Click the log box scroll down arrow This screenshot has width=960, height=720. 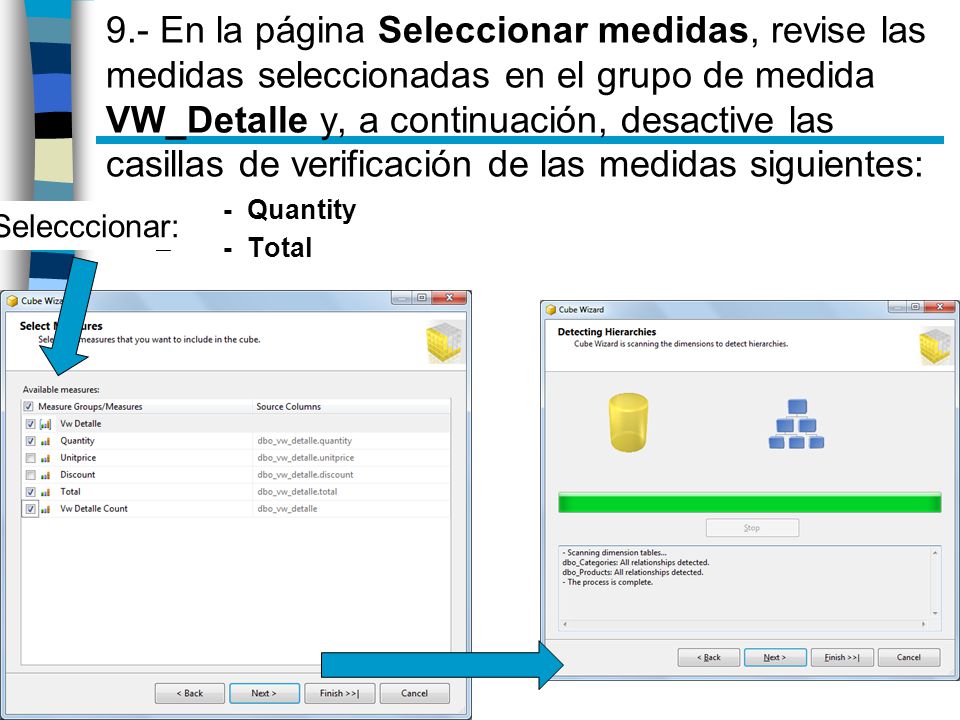935,613
